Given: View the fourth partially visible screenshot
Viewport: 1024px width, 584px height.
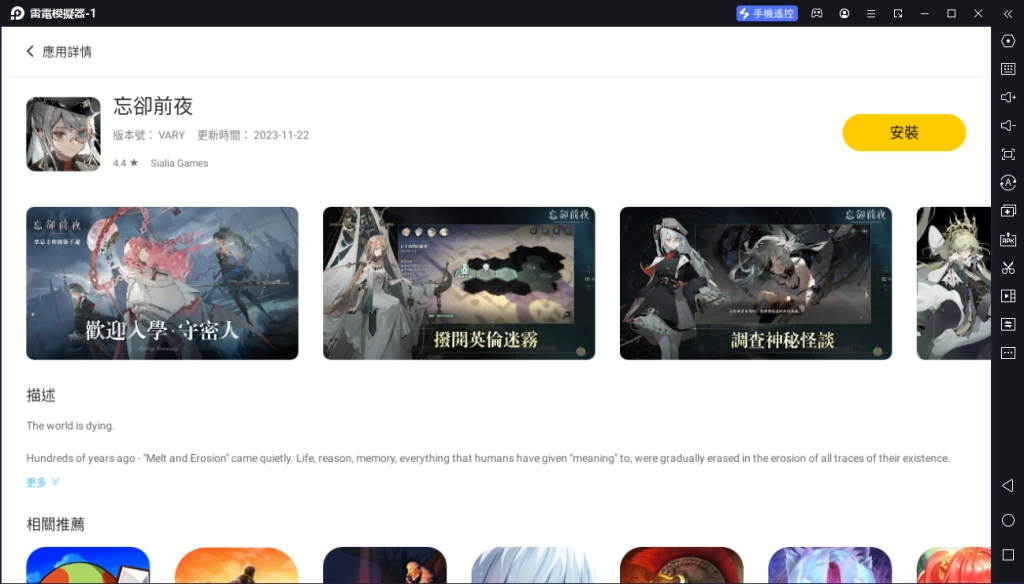Looking at the screenshot, I should (953, 284).
